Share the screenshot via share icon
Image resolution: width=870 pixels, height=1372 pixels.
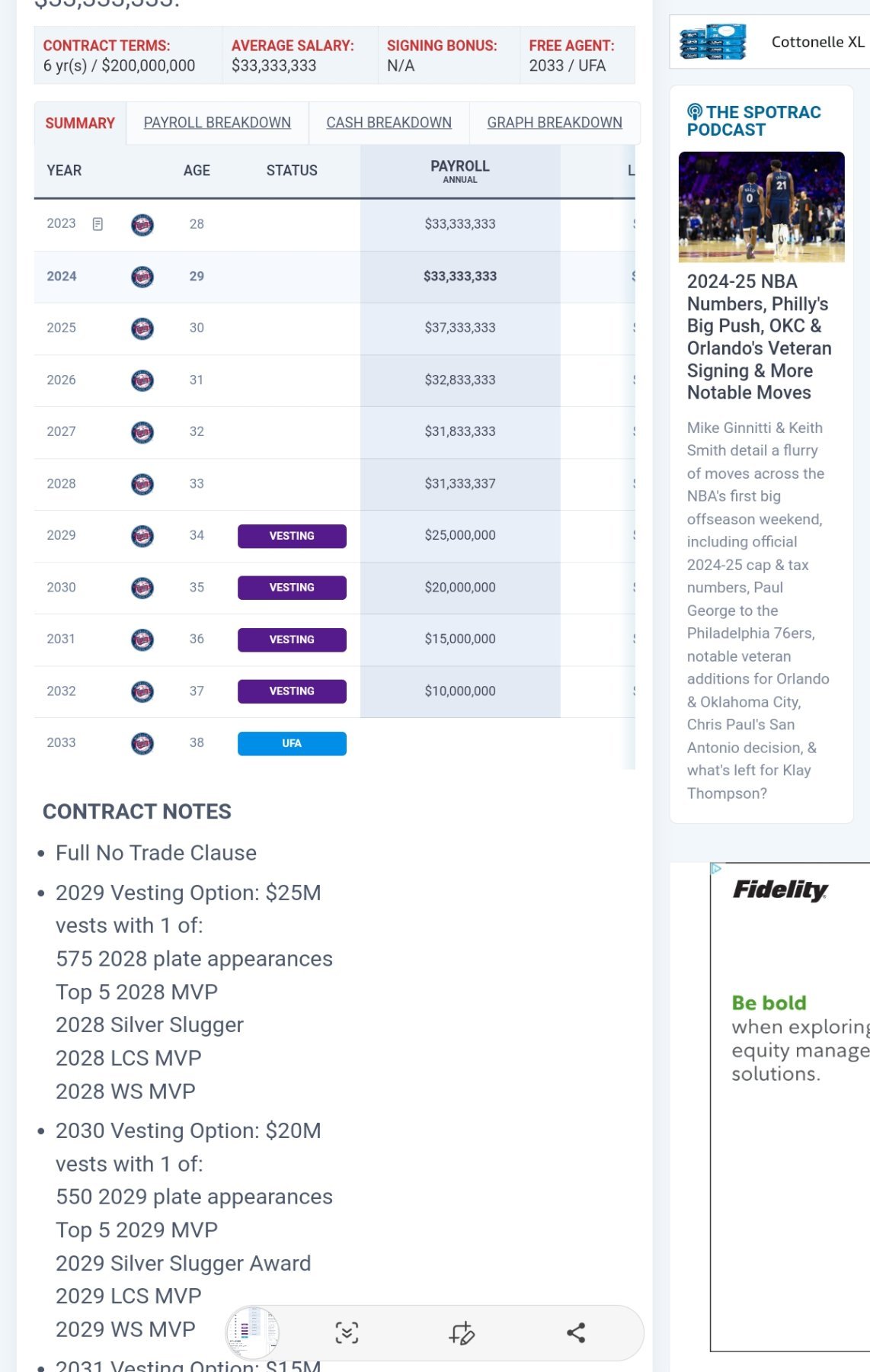pos(576,1332)
